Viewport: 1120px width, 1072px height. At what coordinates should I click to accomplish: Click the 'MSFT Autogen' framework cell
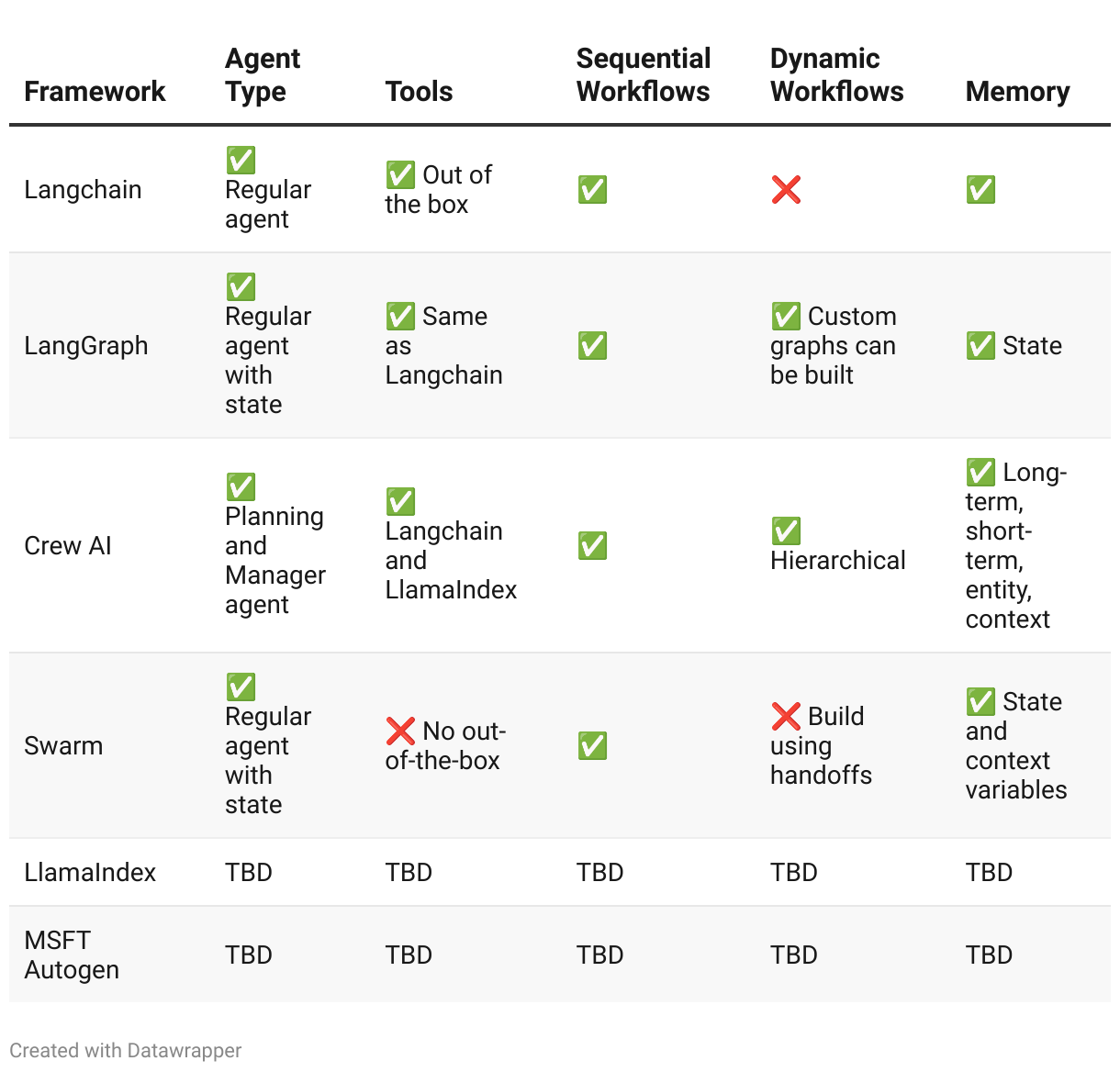72,955
